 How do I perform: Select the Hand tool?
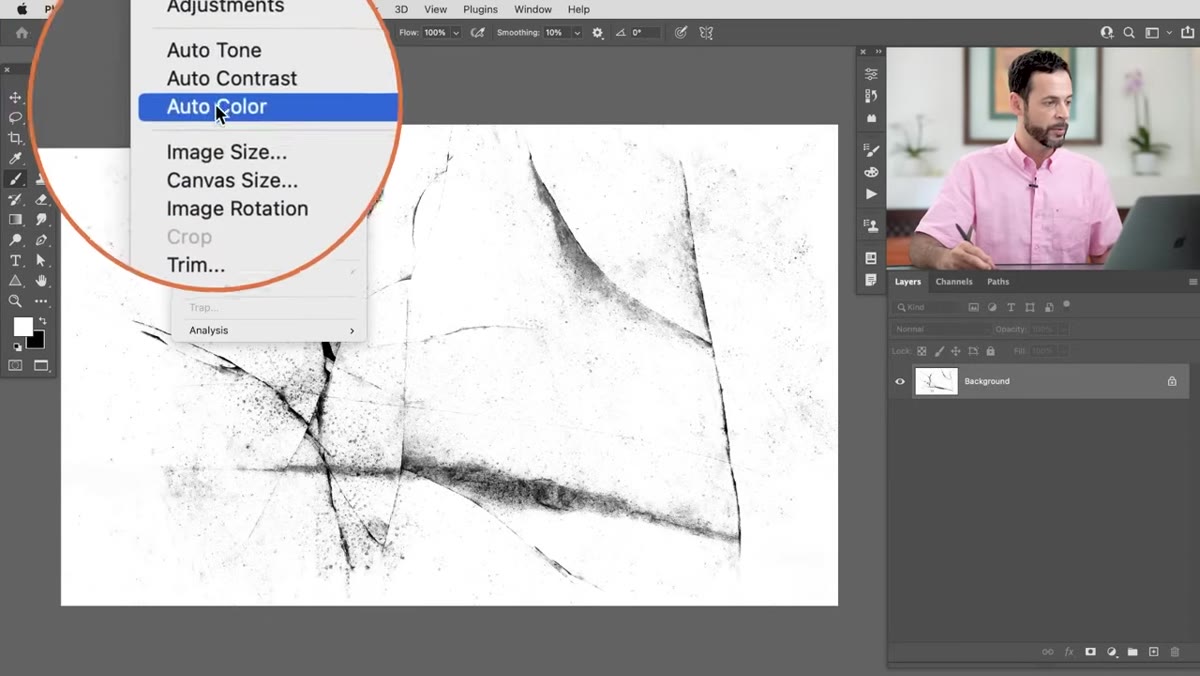pos(41,281)
